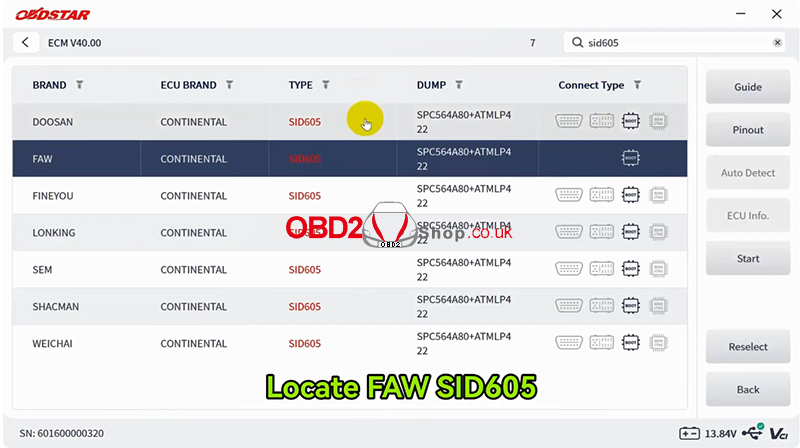Choose the bench connector icon for DOOSAN

point(602,121)
